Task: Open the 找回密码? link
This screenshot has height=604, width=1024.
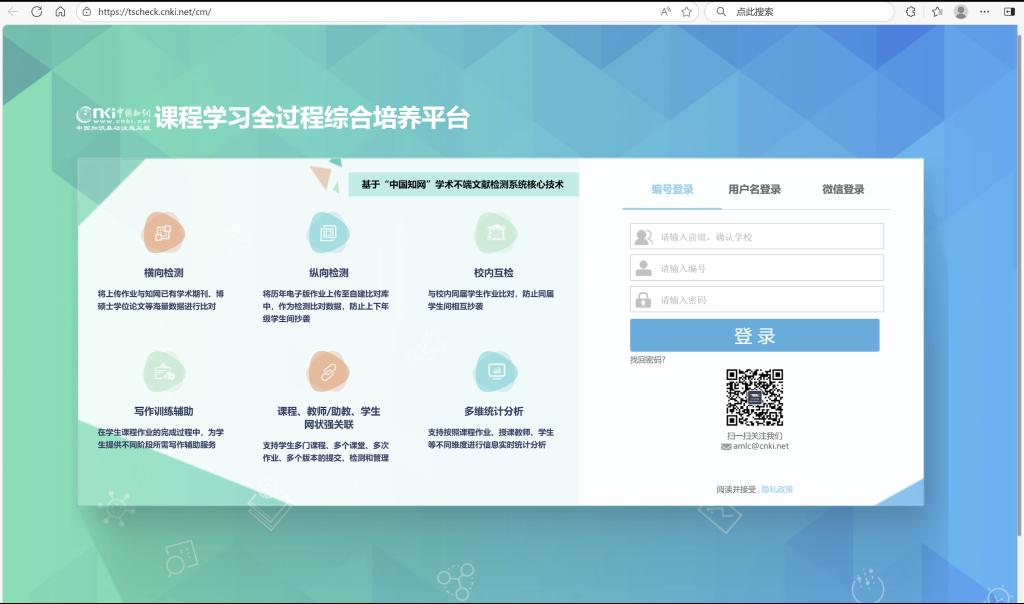Action: pyautogui.click(x=648, y=360)
